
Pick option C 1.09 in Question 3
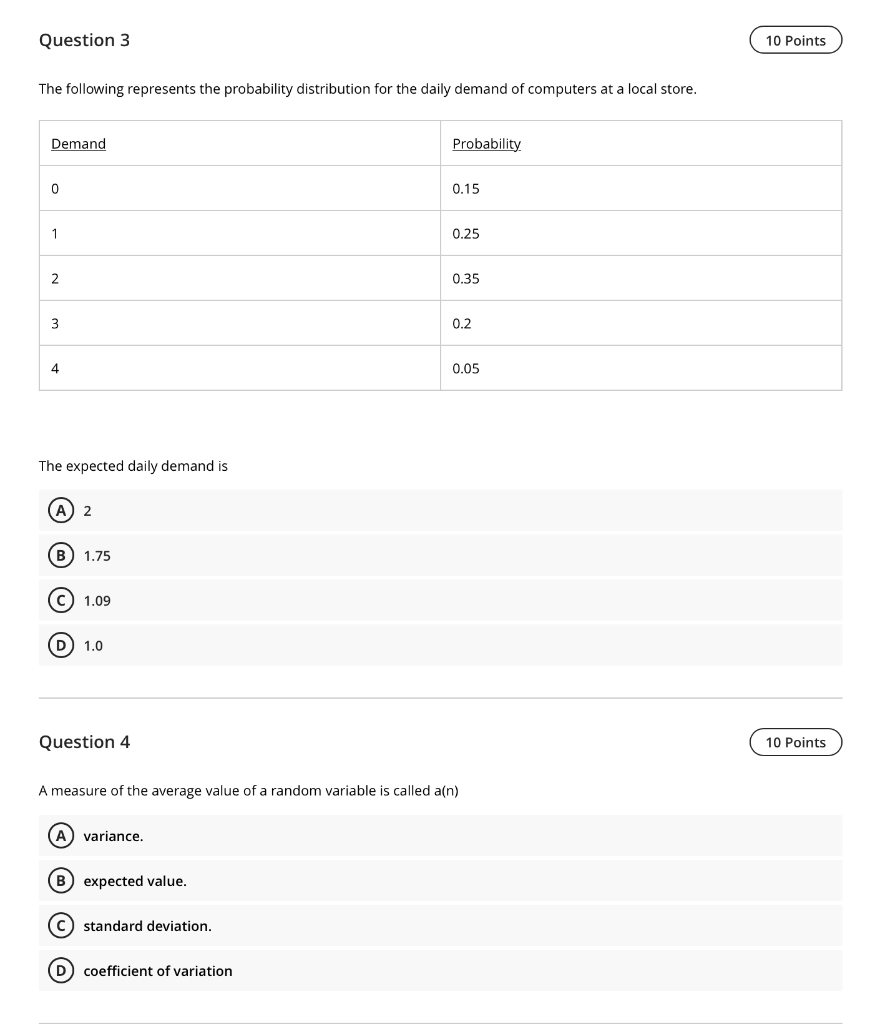[440, 600]
